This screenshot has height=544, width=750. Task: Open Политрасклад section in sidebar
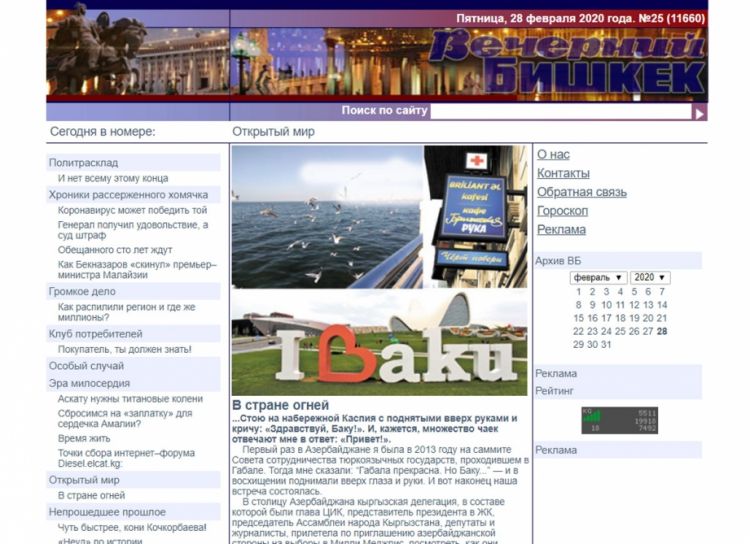(83, 162)
